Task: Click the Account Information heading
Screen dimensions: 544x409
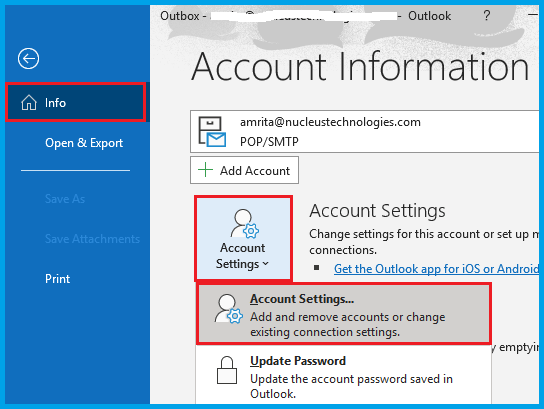Action: (360, 67)
